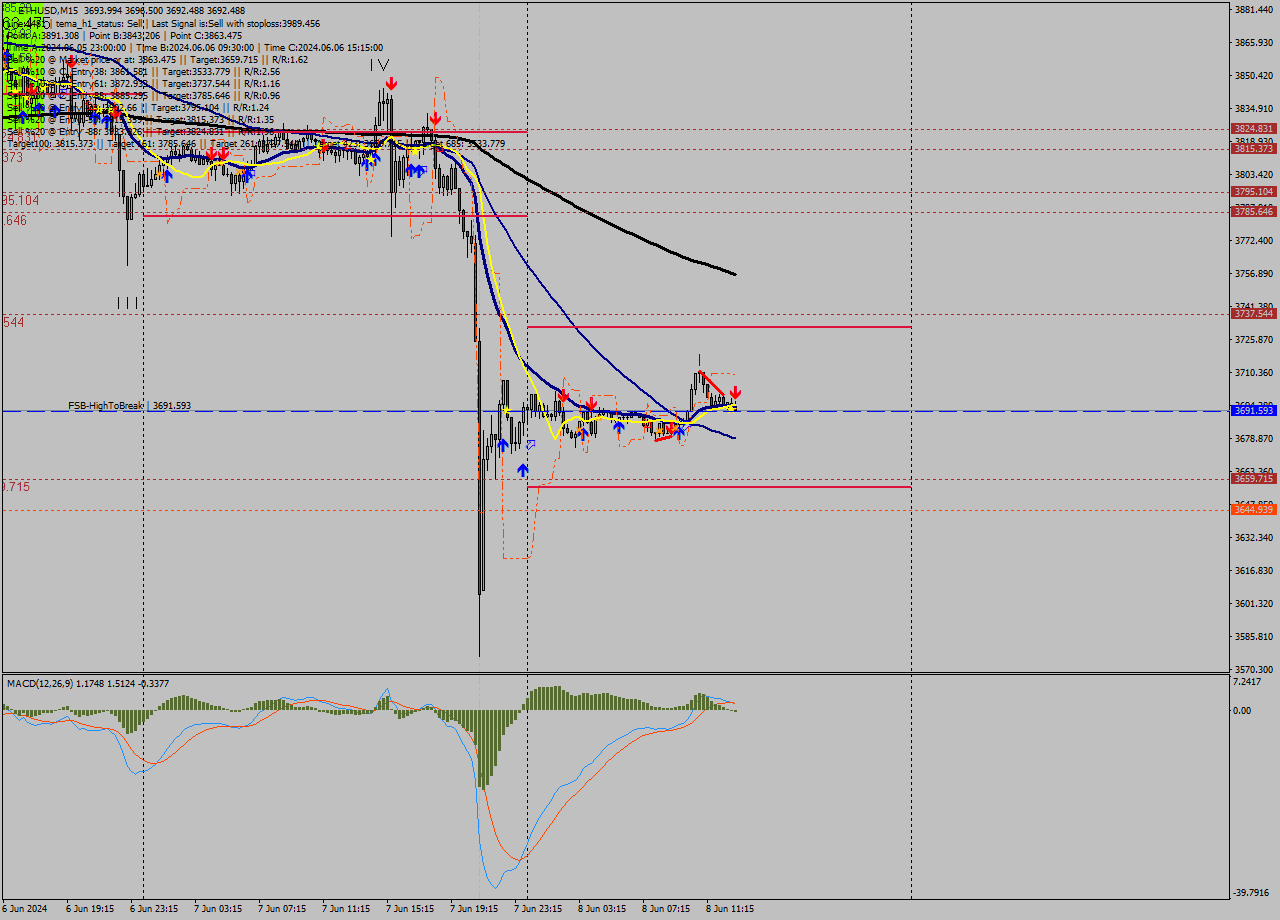Select the 3737.544 level label on the price axis
This screenshot has width=1280, height=920.
[x=1253, y=314]
